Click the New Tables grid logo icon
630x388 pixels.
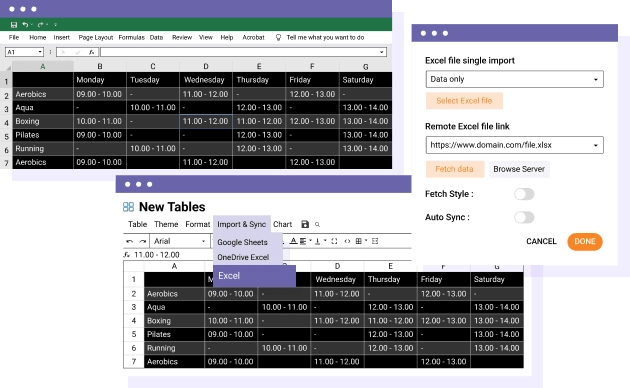click(x=129, y=207)
